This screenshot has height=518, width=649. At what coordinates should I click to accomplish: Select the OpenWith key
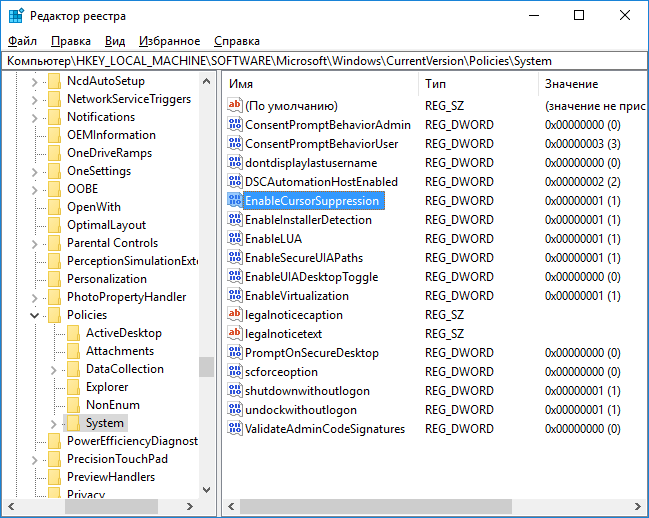[x=94, y=207]
